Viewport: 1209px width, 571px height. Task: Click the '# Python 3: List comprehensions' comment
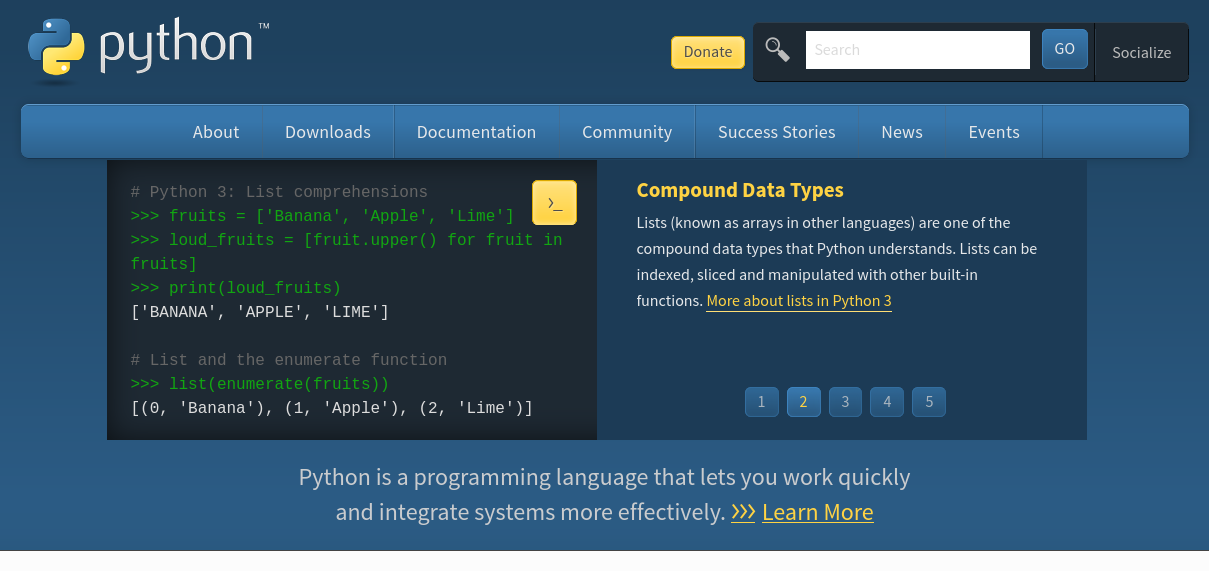[279, 192]
